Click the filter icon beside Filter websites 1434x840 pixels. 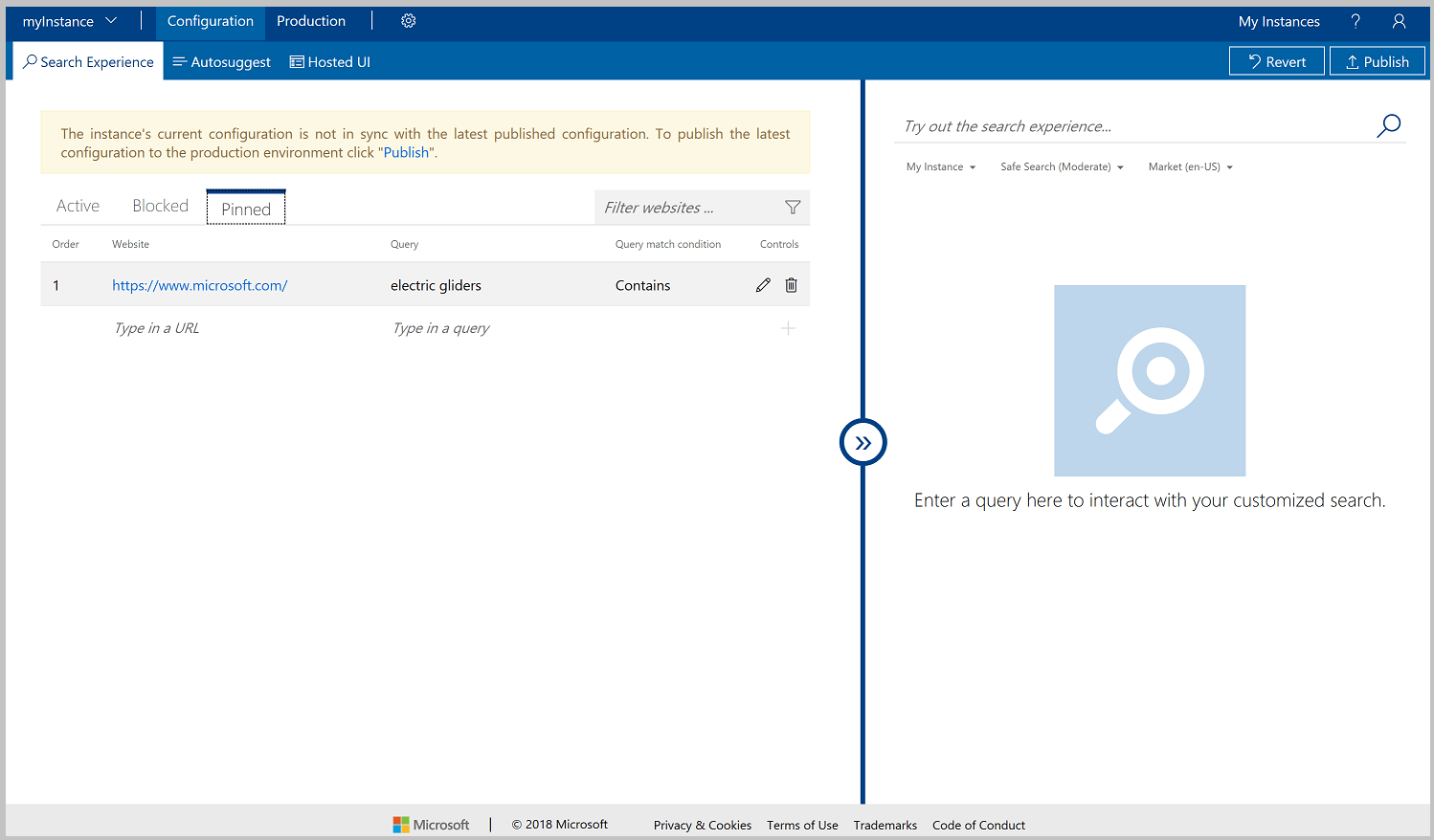point(793,207)
